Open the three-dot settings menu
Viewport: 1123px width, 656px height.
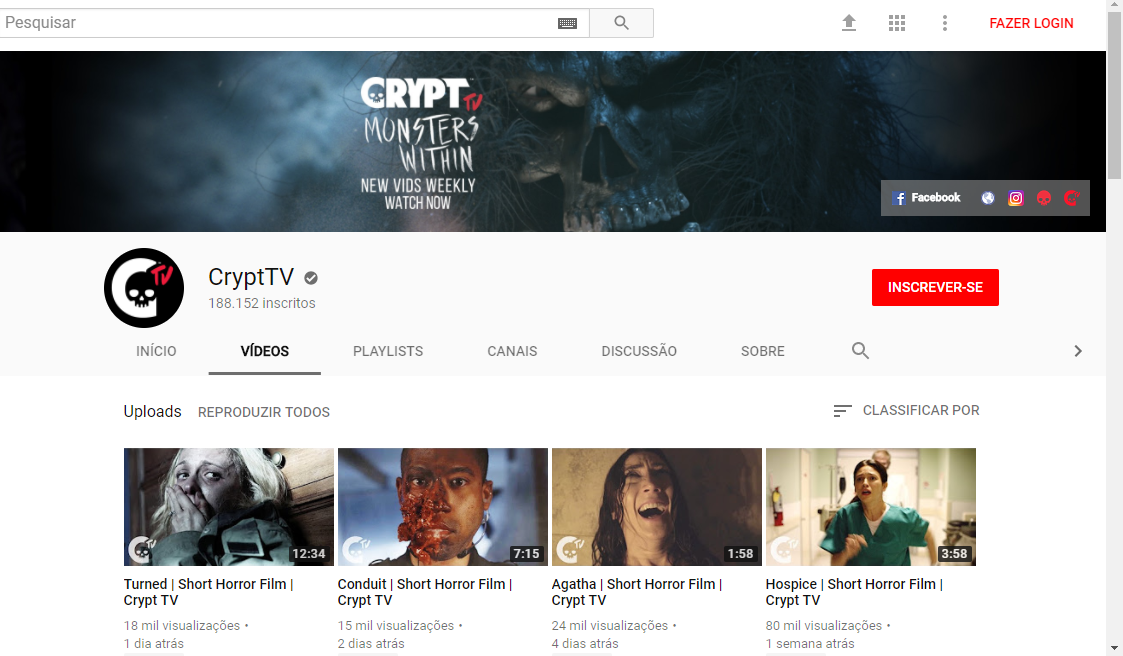[x=945, y=23]
